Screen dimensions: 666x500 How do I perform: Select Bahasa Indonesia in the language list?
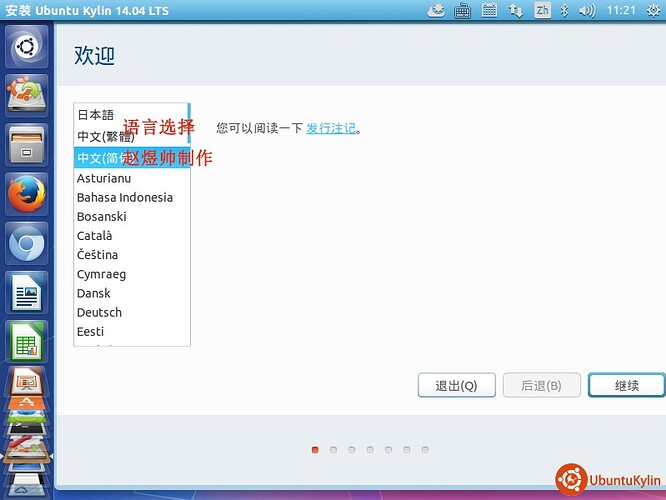click(x=132, y=198)
